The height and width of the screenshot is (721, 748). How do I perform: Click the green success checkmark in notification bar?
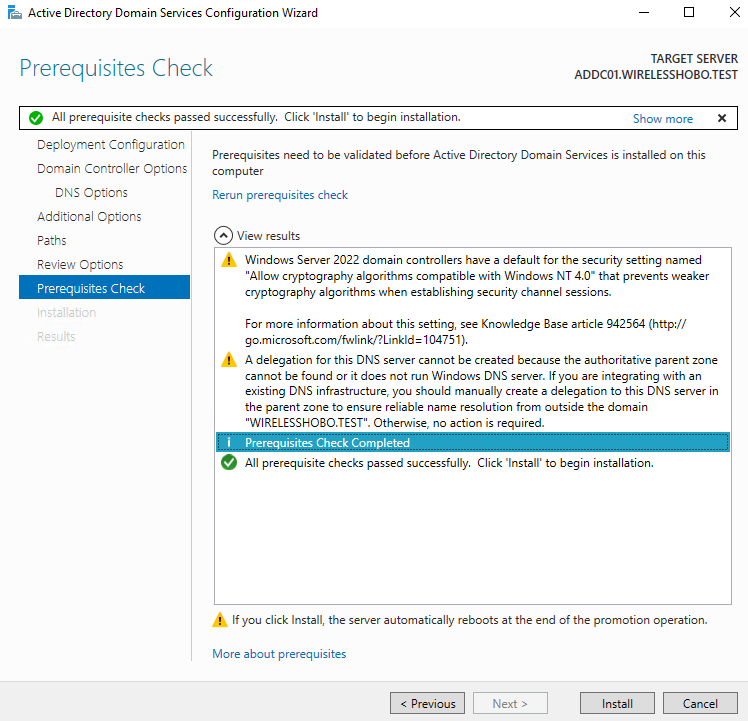click(x=36, y=118)
